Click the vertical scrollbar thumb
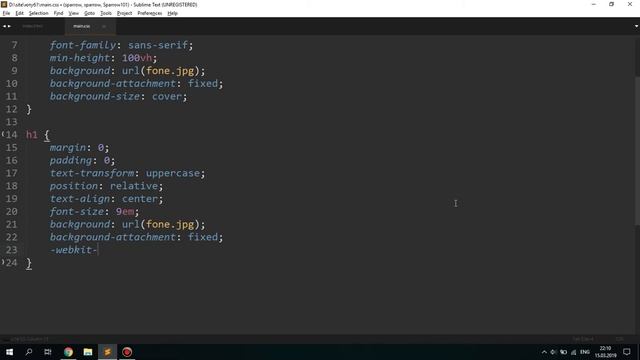Viewport: 640px width, 360px height. point(637,150)
